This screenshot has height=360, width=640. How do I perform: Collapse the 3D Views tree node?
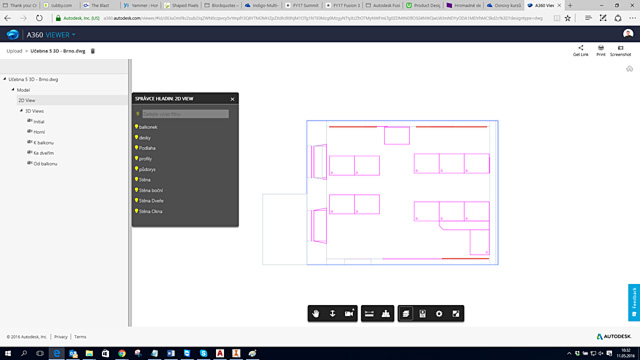coord(21,111)
